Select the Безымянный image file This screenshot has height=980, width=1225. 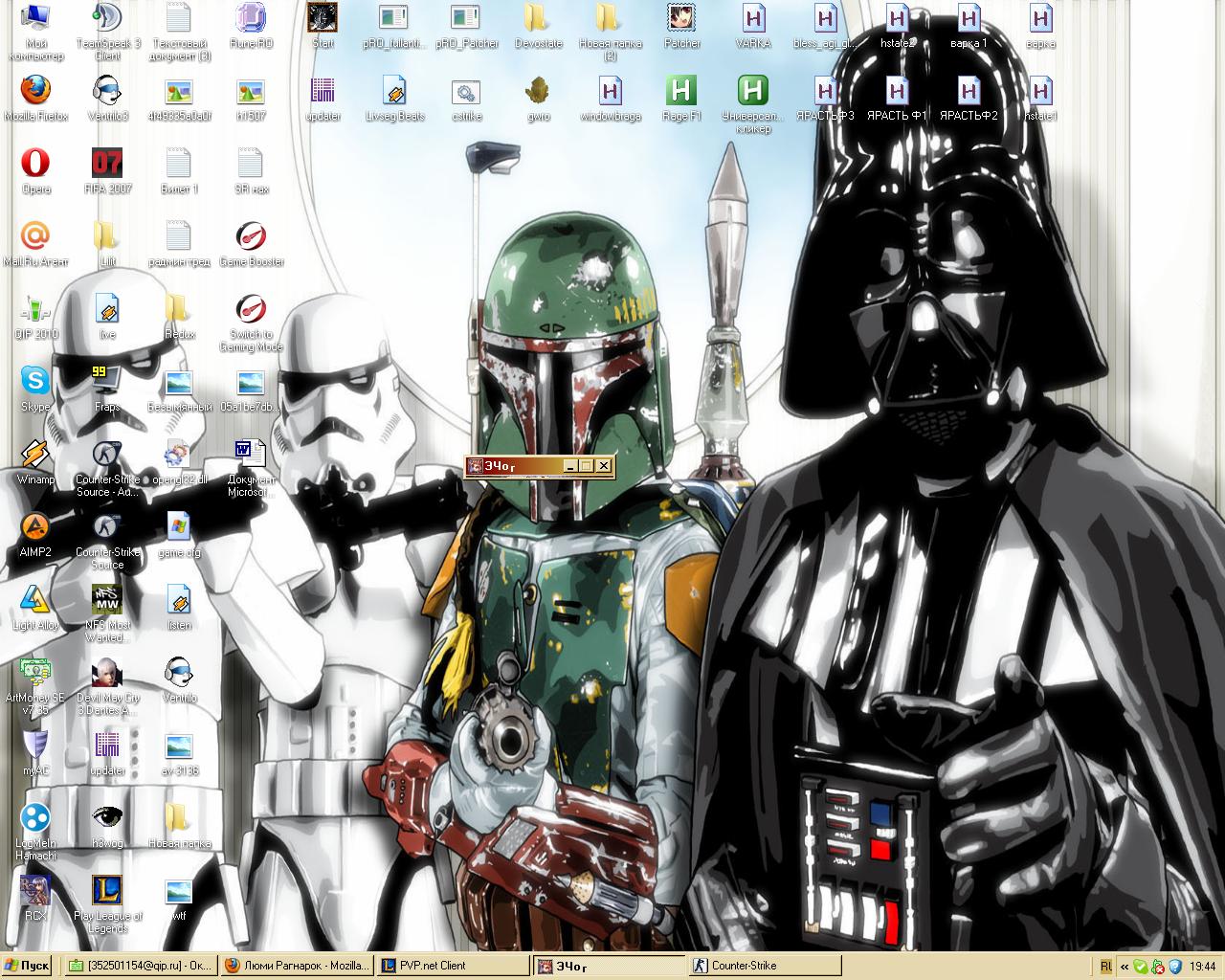179,390
